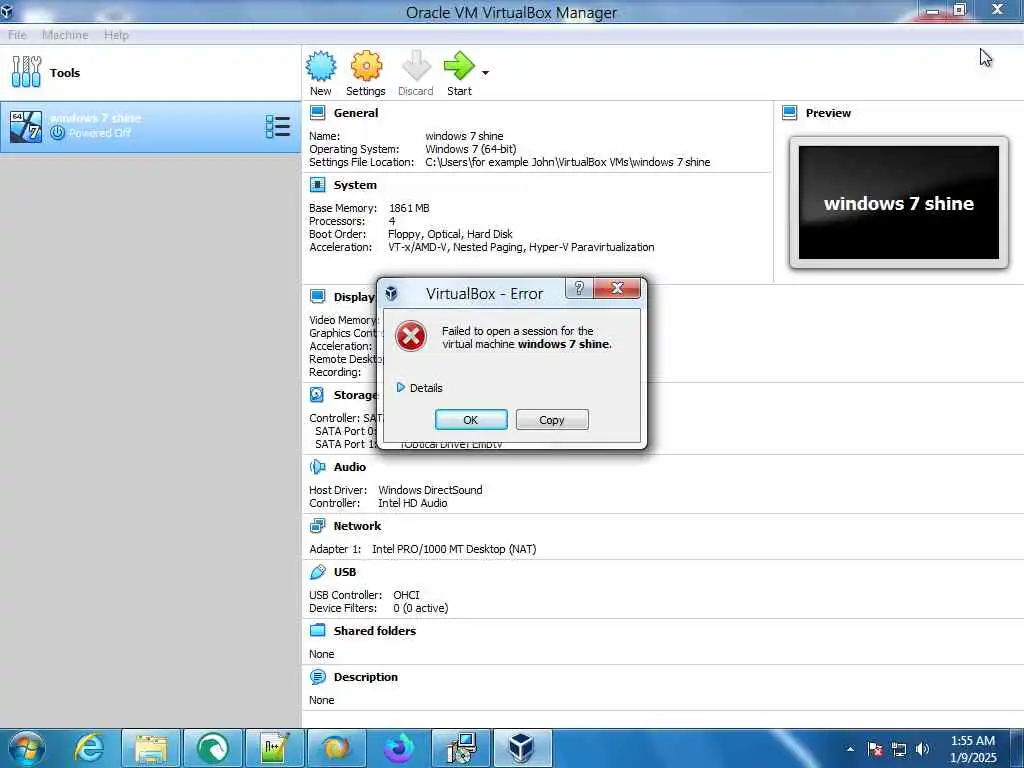1024x768 pixels.
Task: Click the Intel PRO/1000 MT Desktop (NAT) adapter text
Action: [454, 549]
